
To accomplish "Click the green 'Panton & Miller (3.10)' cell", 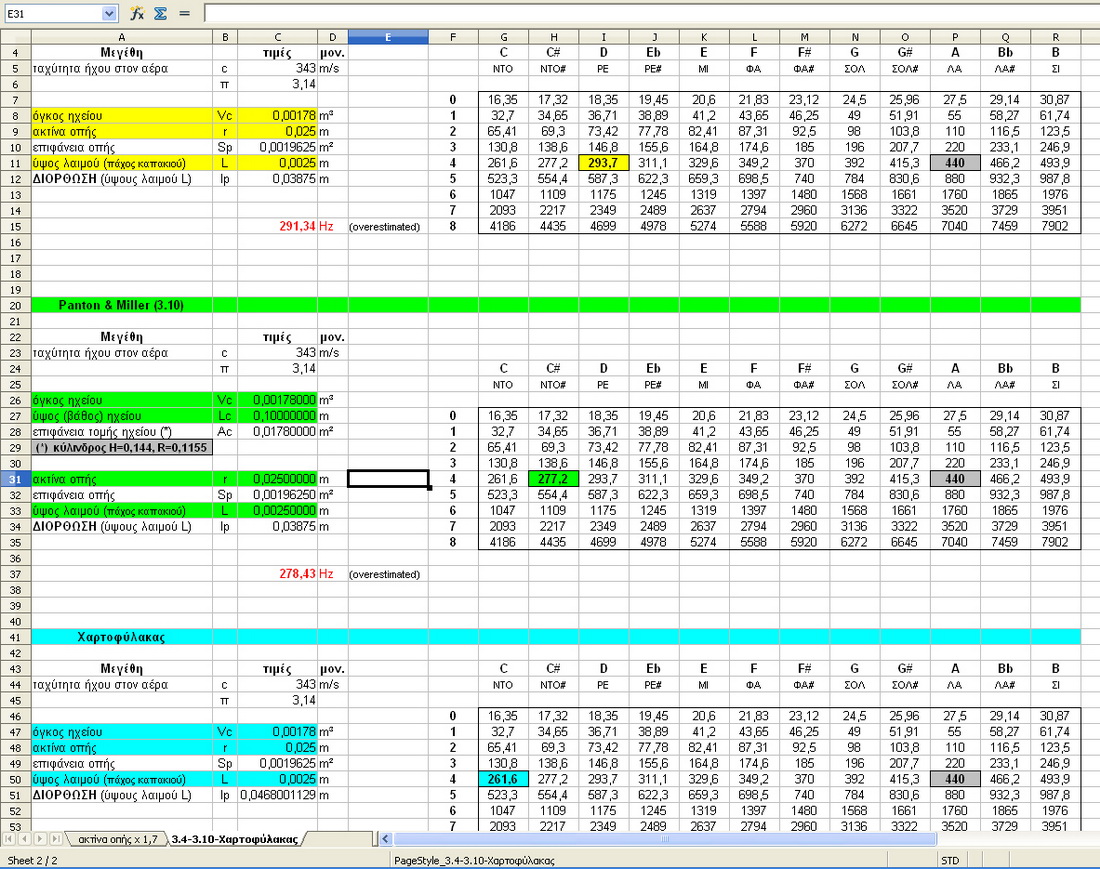I will coord(121,305).
